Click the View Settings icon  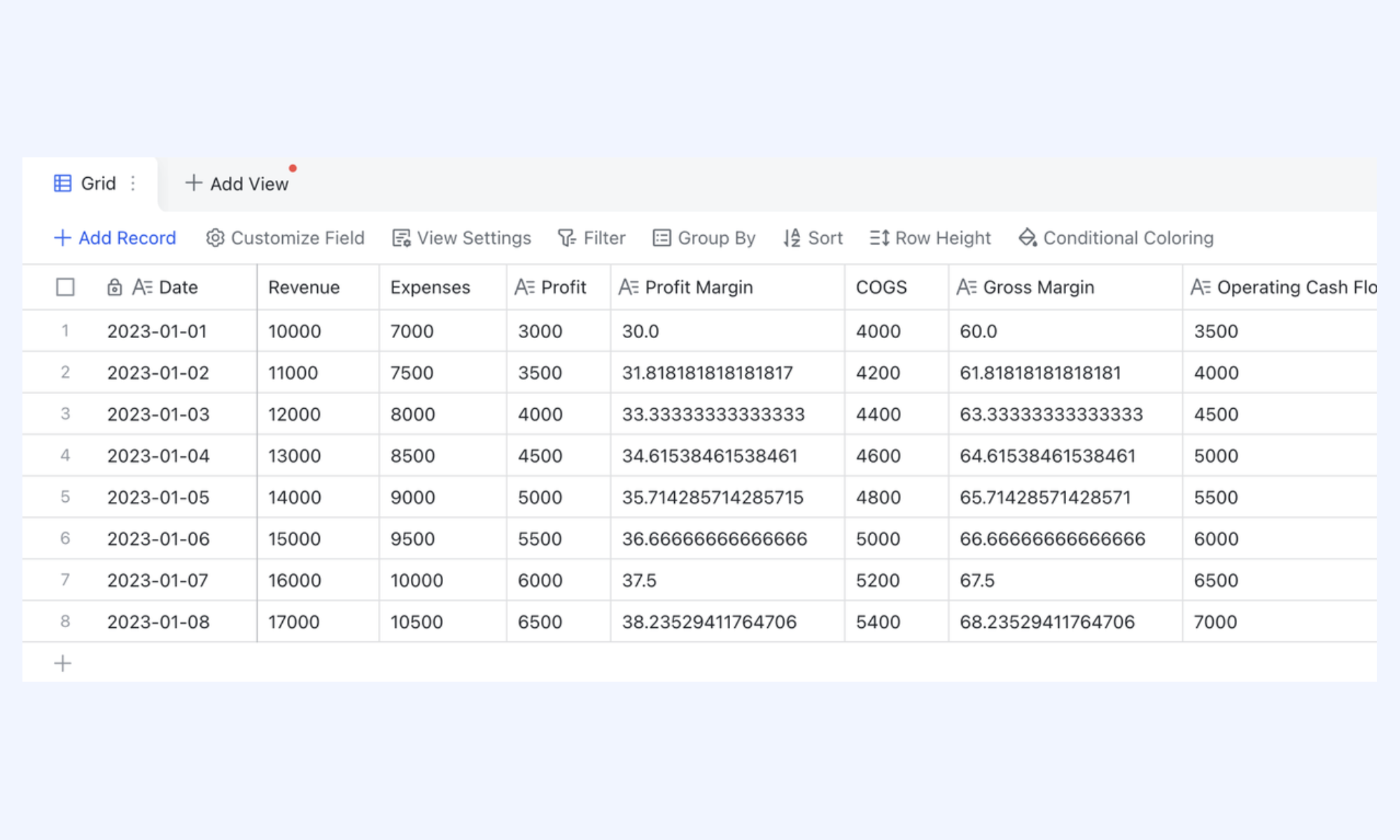401,238
